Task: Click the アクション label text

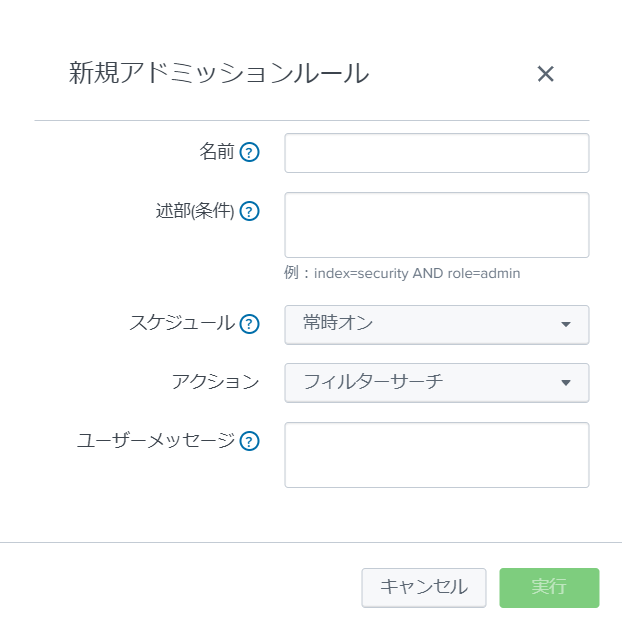Action: point(215,382)
